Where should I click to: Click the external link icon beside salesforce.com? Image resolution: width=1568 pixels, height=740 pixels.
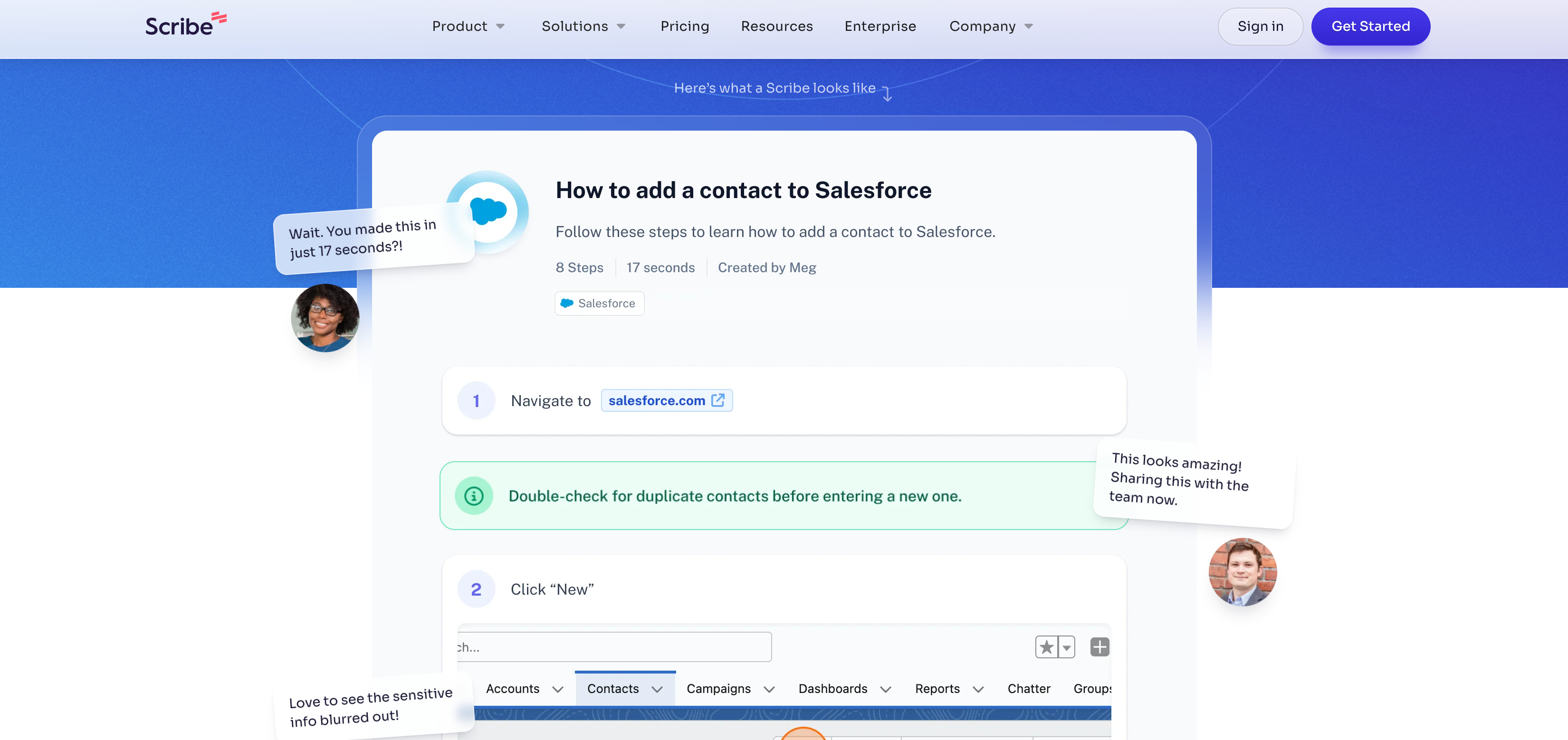pyautogui.click(x=718, y=400)
